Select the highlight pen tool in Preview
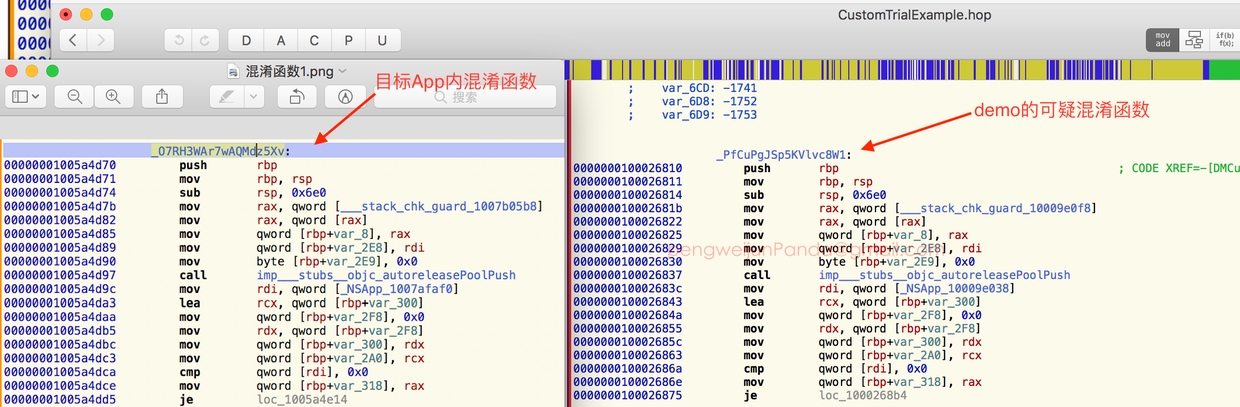 (226, 96)
